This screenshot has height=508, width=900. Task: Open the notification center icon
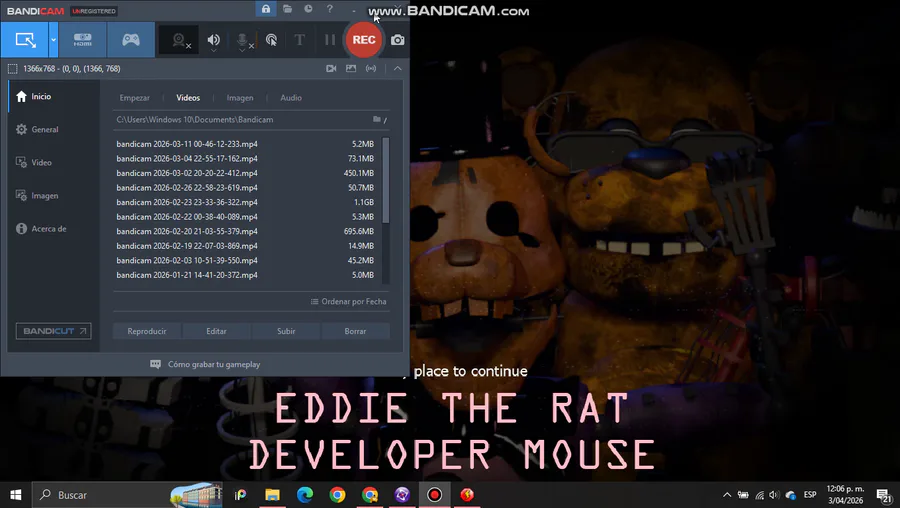pyautogui.click(x=884, y=495)
